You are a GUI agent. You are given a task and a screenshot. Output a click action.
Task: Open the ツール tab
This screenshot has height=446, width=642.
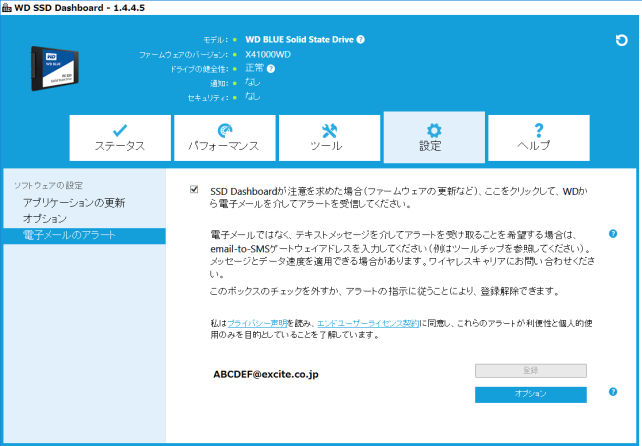329,138
